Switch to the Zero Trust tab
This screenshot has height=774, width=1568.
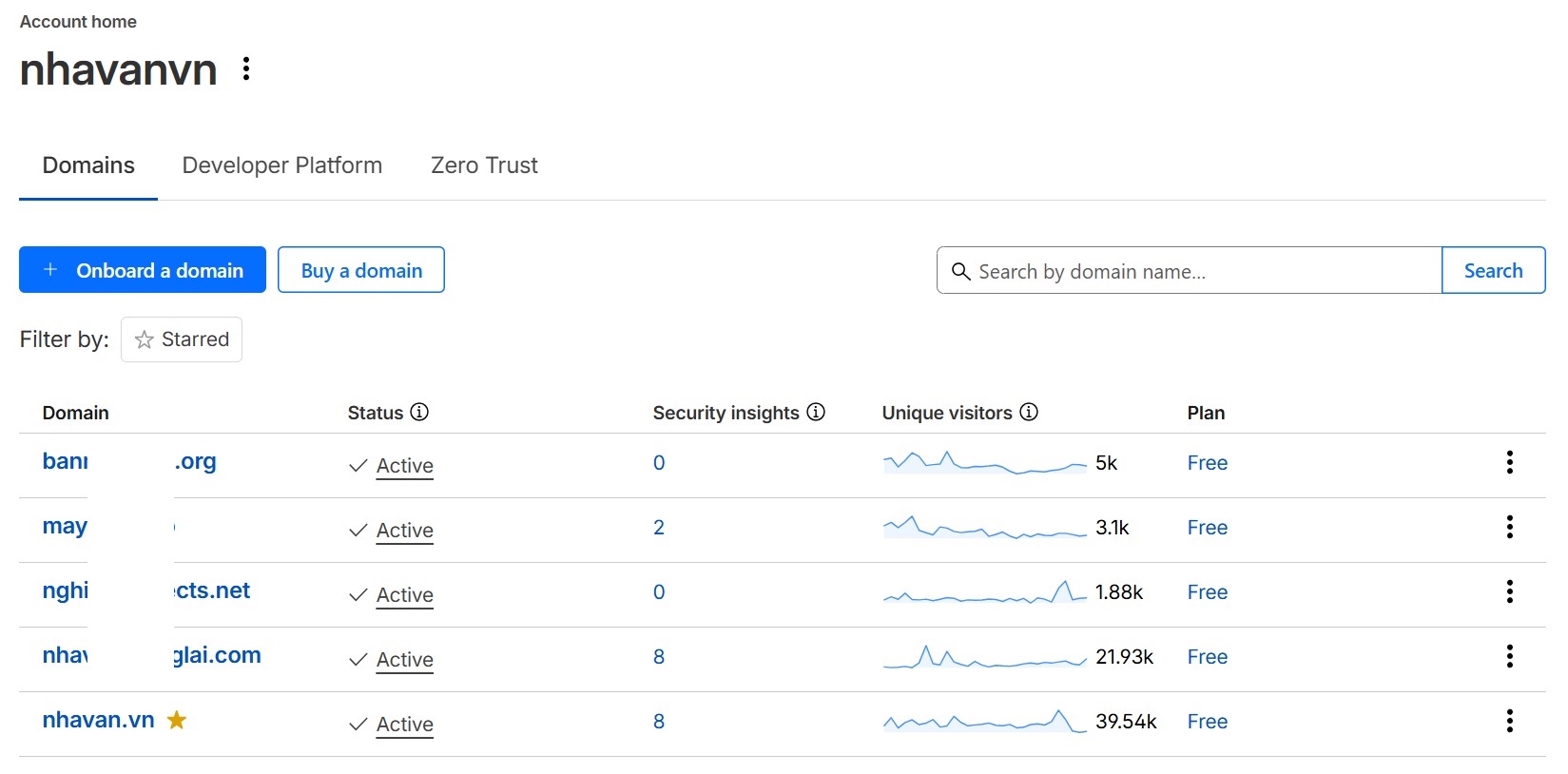[484, 165]
